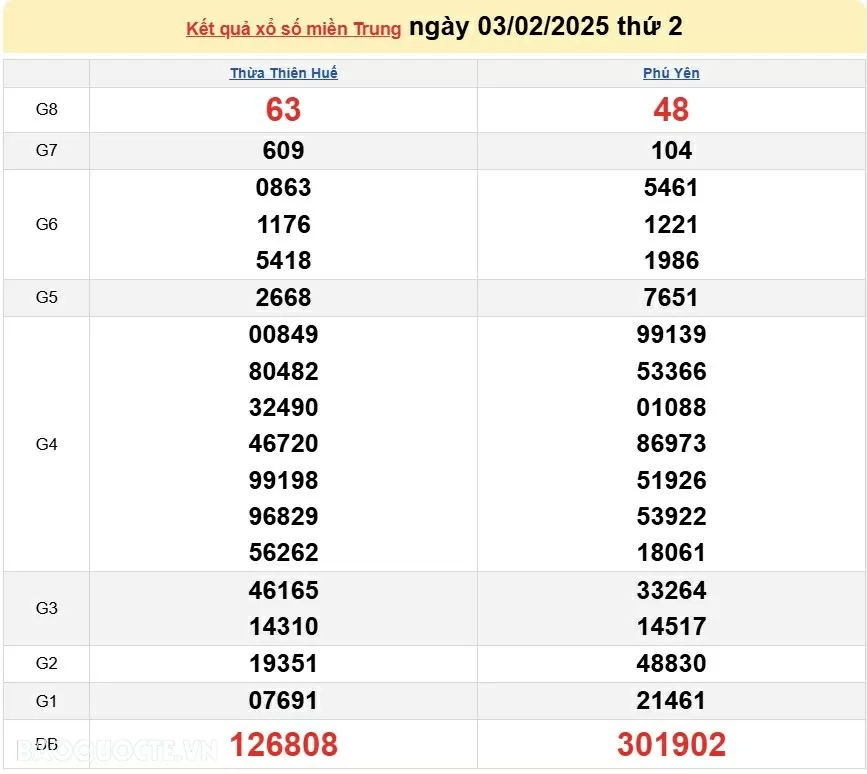The height and width of the screenshot is (774, 867).
Task: Click the G4 row label
Action: [x=46, y=443]
